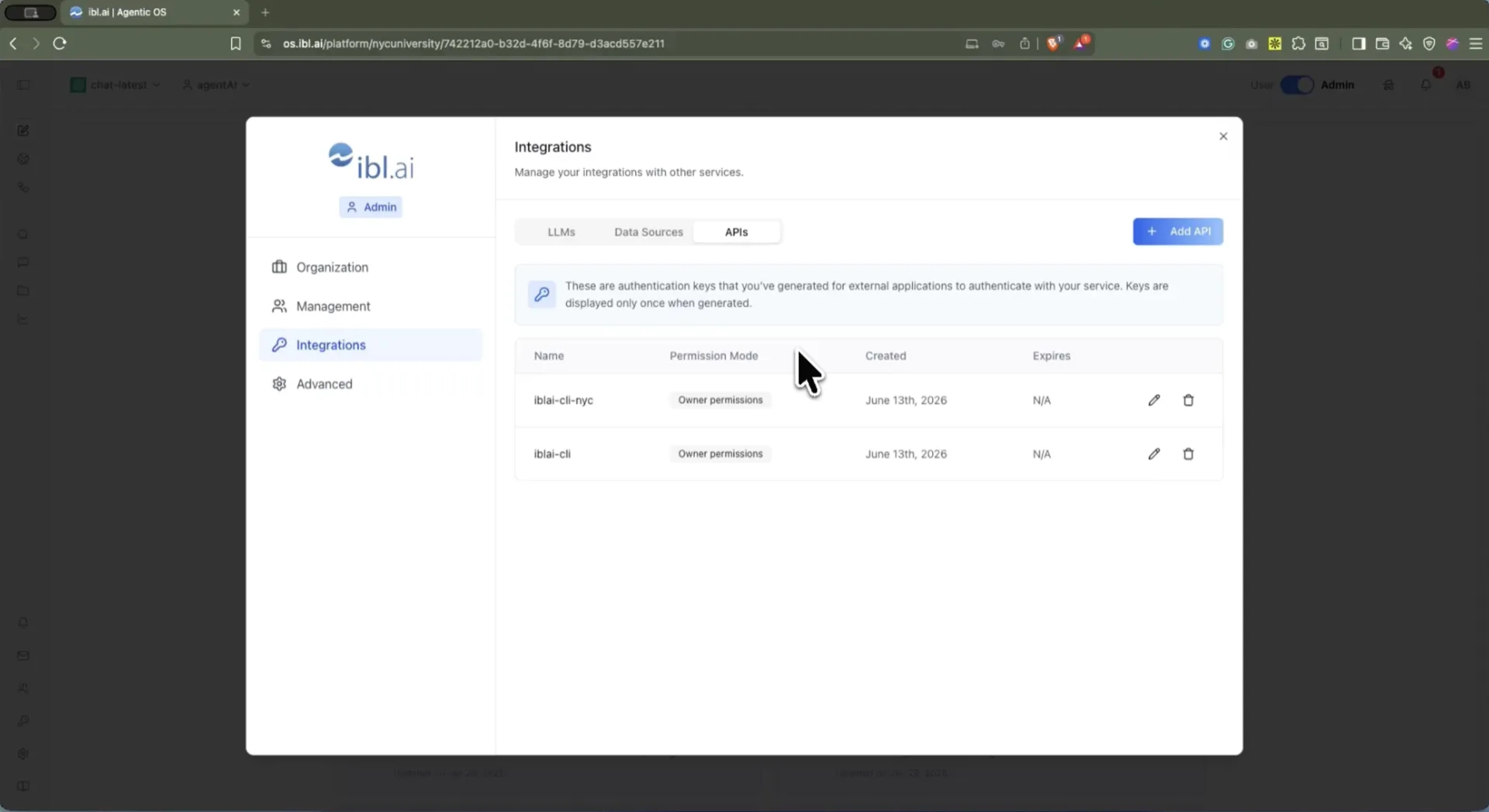This screenshot has width=1489, height=812.
Task: Click the Admin badge under the logo
Action: [371, 207]
